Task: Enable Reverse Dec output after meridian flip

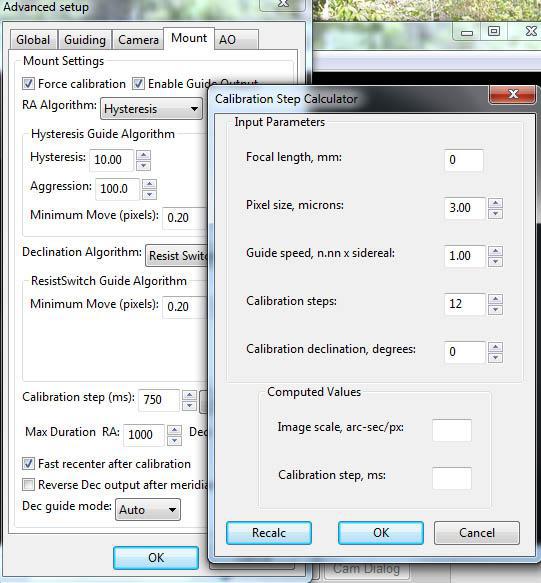Action: (x=28, y=484)
